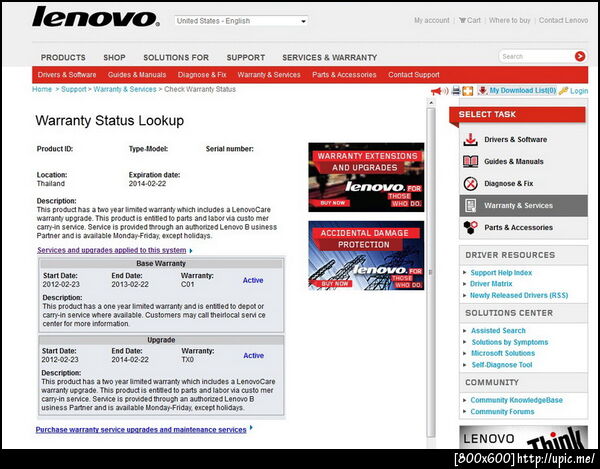
Task: Open Support Help Index link
Action: (501, 273)
